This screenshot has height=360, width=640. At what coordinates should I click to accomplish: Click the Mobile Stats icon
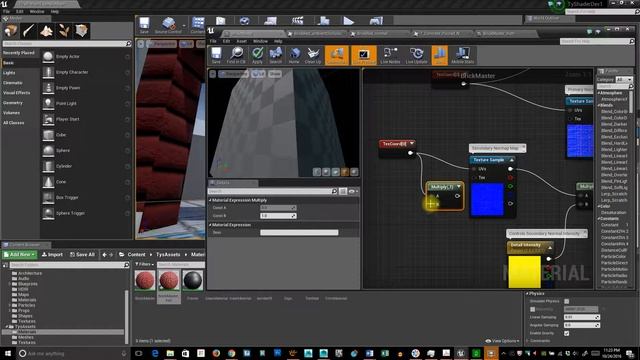click(462, 55)
